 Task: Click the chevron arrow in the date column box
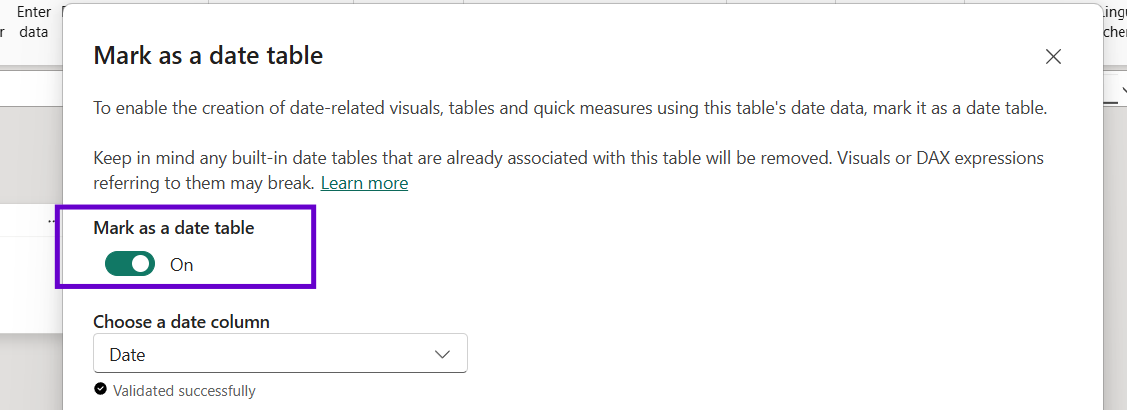coord(443,354)
